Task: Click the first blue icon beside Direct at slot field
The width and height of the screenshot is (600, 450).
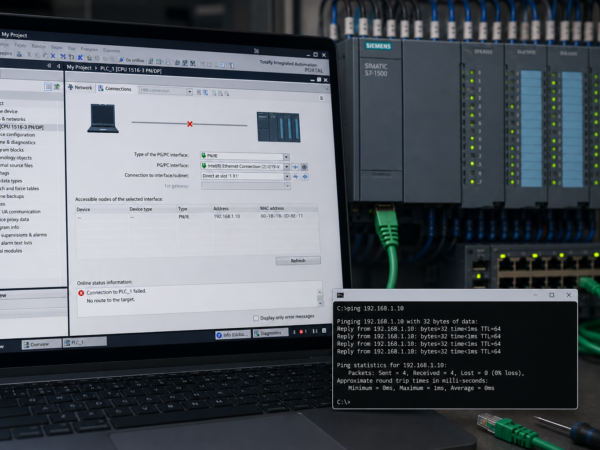Action: click(296, 176)
